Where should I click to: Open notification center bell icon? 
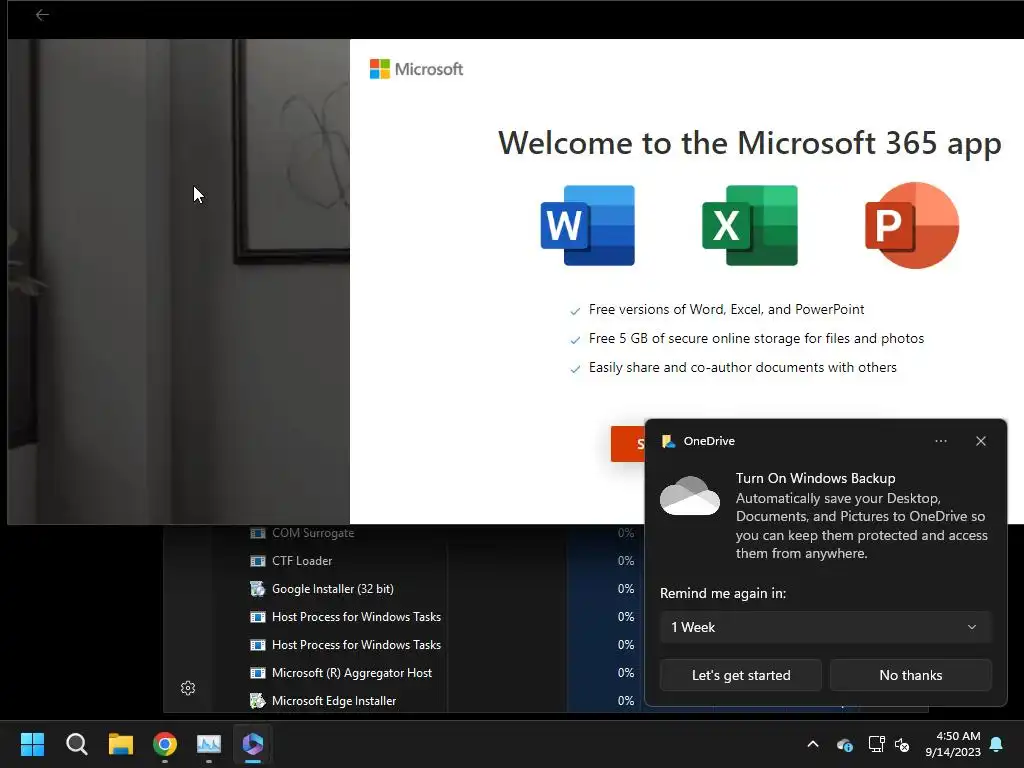(x=997, y=744)
